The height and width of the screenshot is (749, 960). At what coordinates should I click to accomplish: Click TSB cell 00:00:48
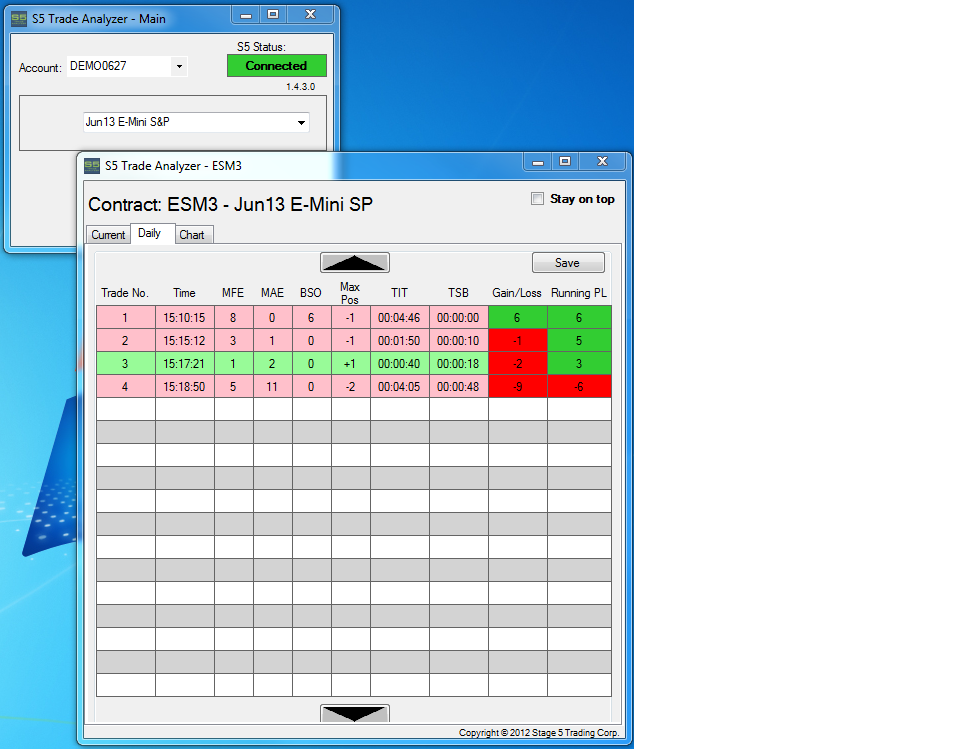point(459,386)
